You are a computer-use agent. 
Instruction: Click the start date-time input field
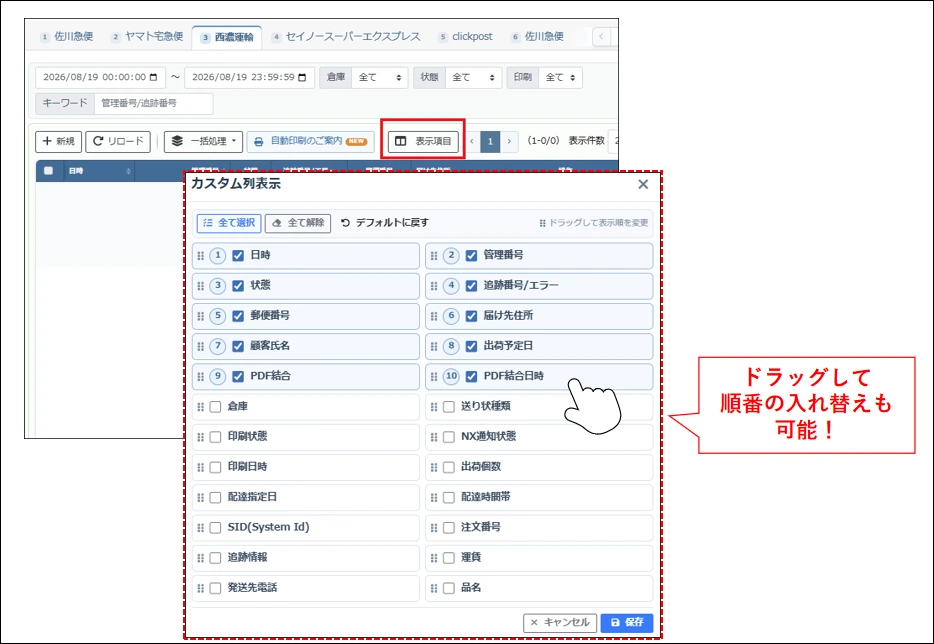[100, 77]
